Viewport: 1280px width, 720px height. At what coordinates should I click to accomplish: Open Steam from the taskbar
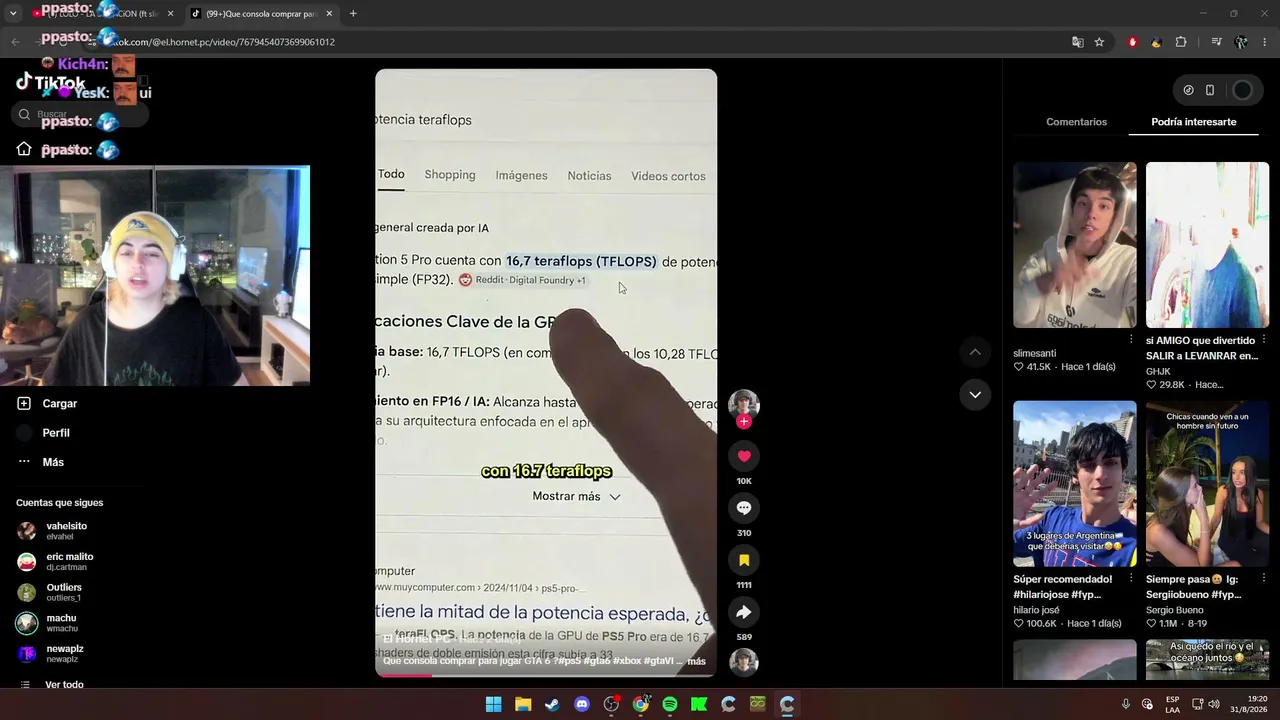click(552, 704)
